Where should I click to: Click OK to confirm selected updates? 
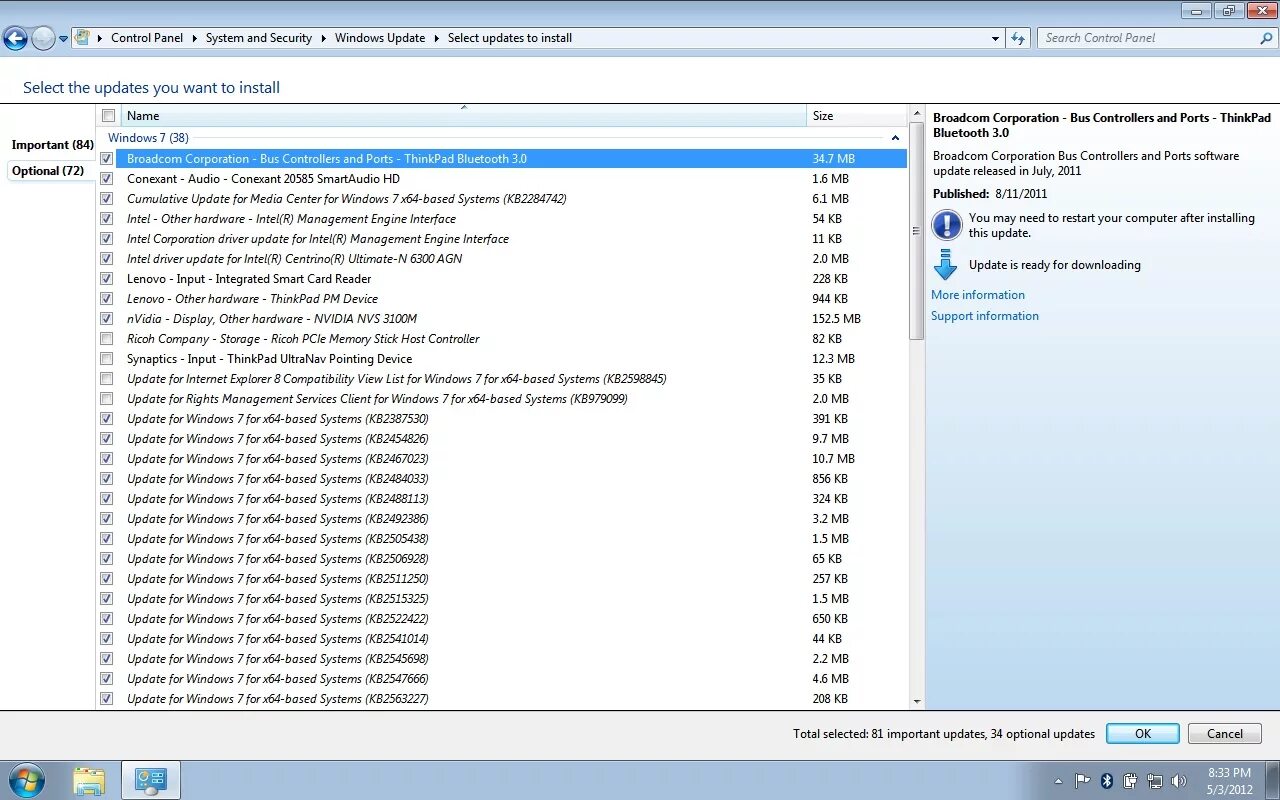click(1143, 734)
